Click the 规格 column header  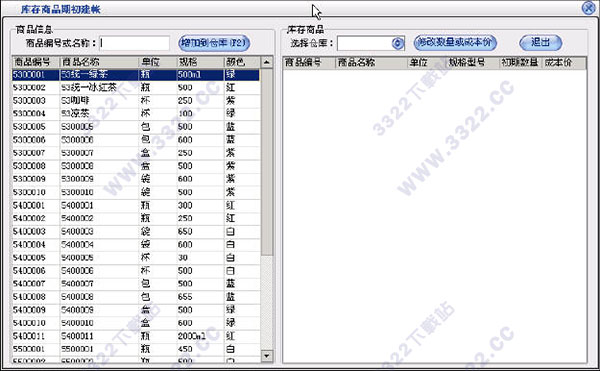200,62
